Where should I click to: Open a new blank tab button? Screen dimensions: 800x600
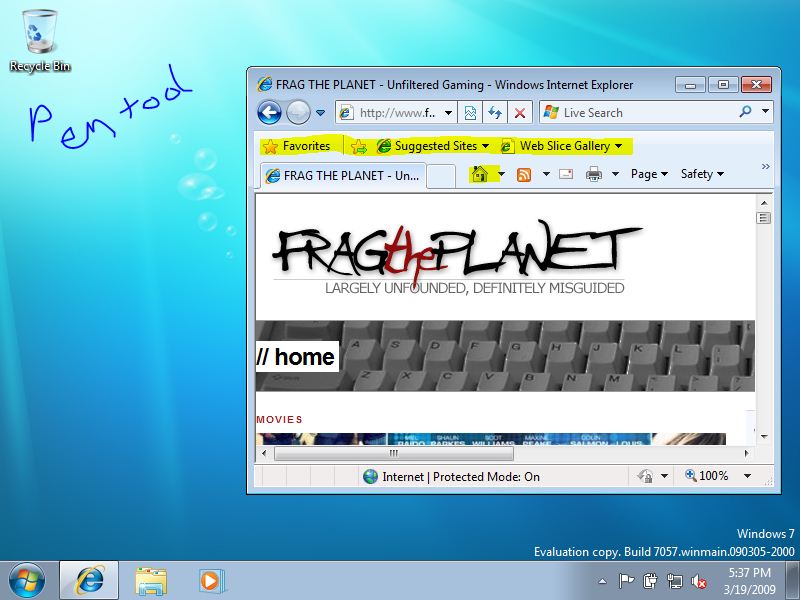tap(441, 176)
